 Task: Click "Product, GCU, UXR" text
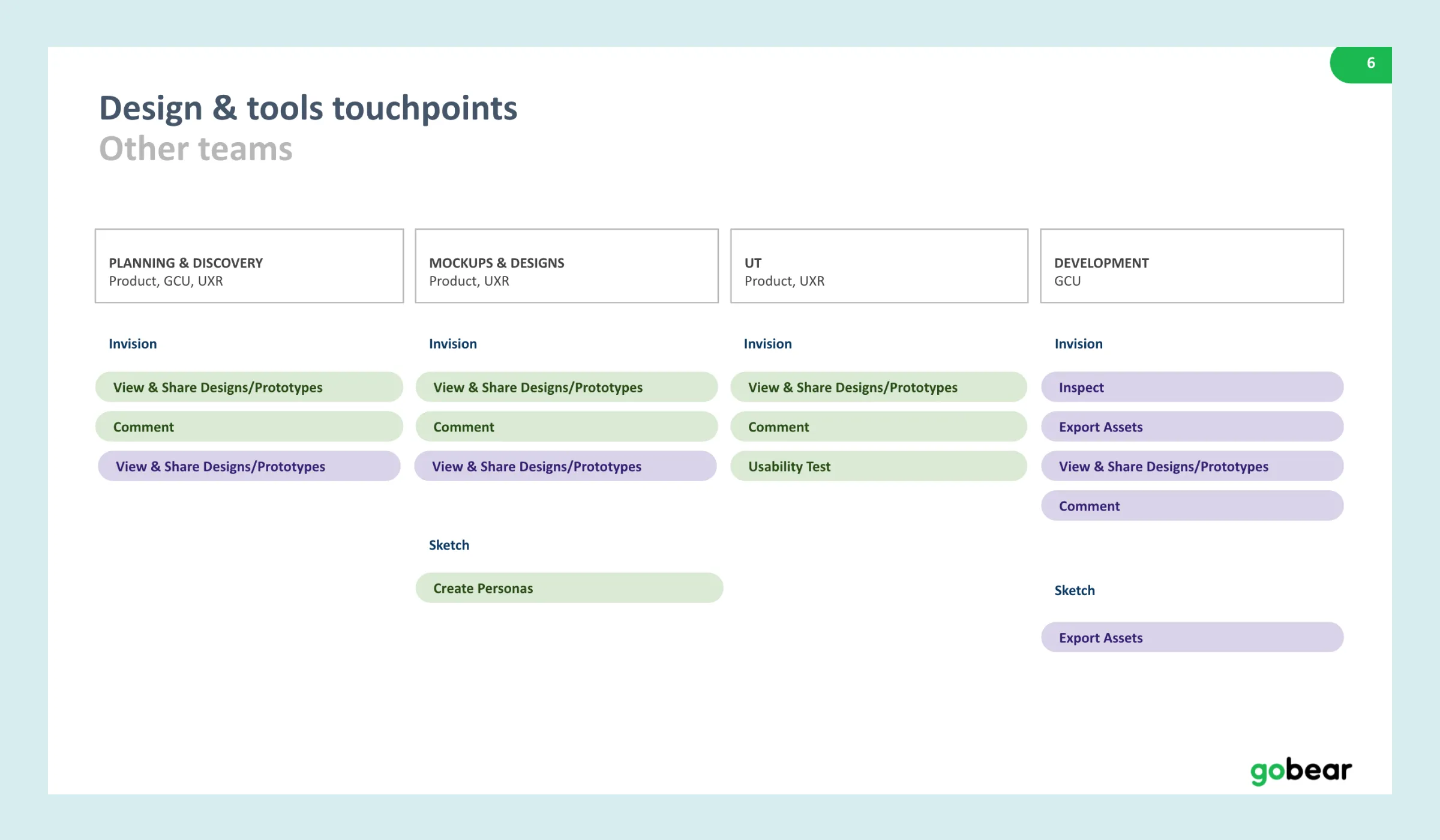[x=166, y=281]
